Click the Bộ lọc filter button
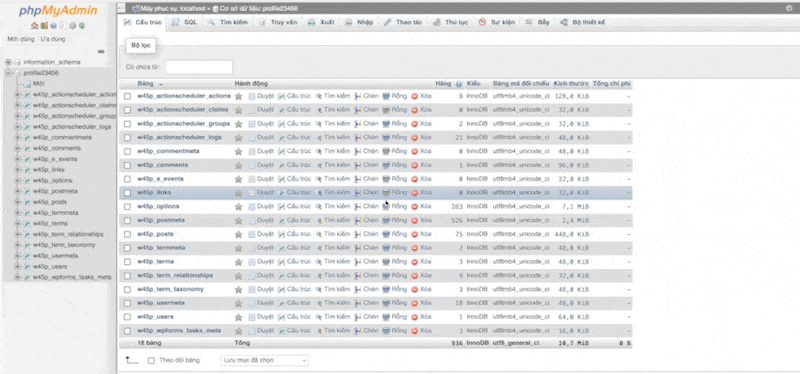The image size is (800, 374). pyautogui.click(x=141, y=45)
